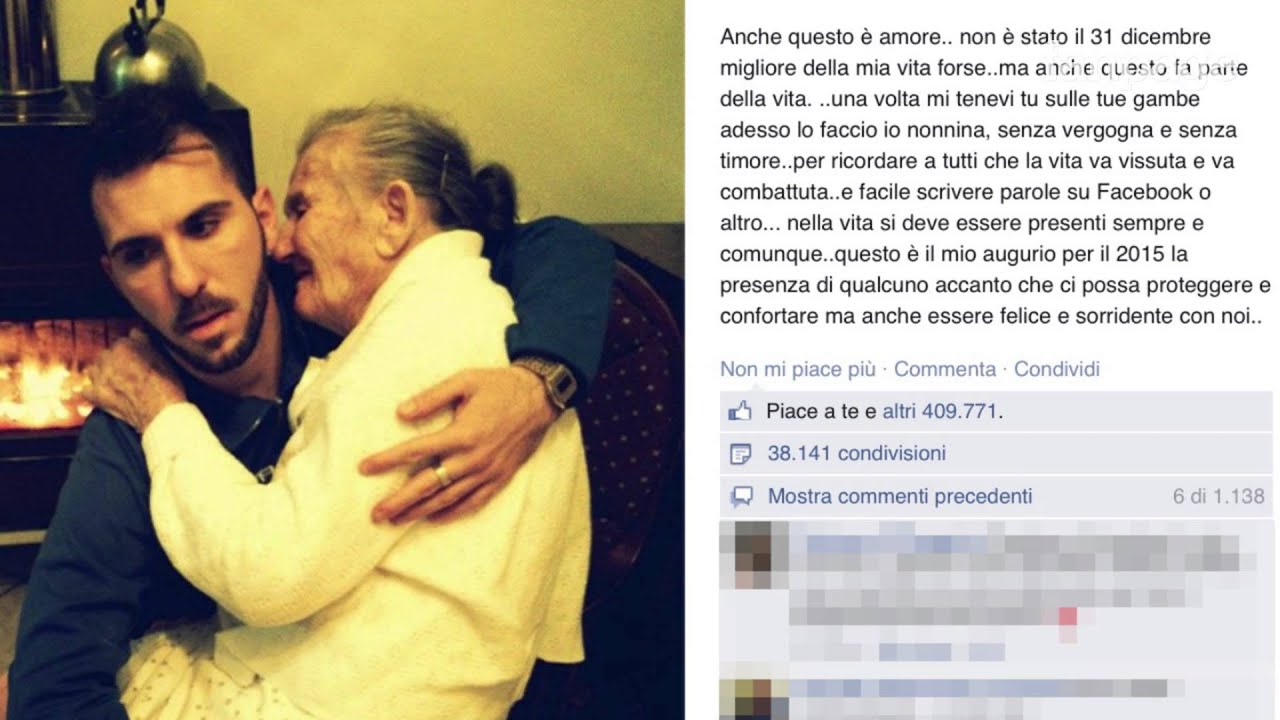Screen dimensions: 1280x720
Task: Open the 38.141 condivisioni link
Action: [857, 453]
